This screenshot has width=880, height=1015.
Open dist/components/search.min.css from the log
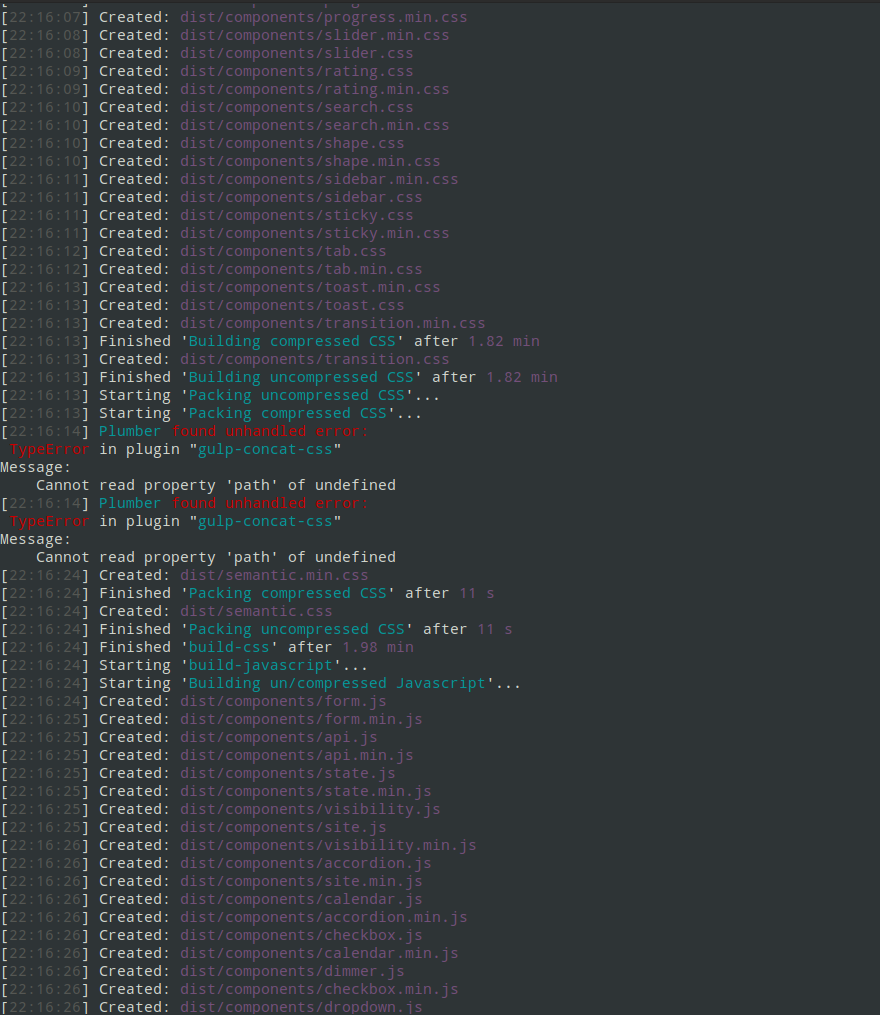pyautogui.click(x=315, y=124)
